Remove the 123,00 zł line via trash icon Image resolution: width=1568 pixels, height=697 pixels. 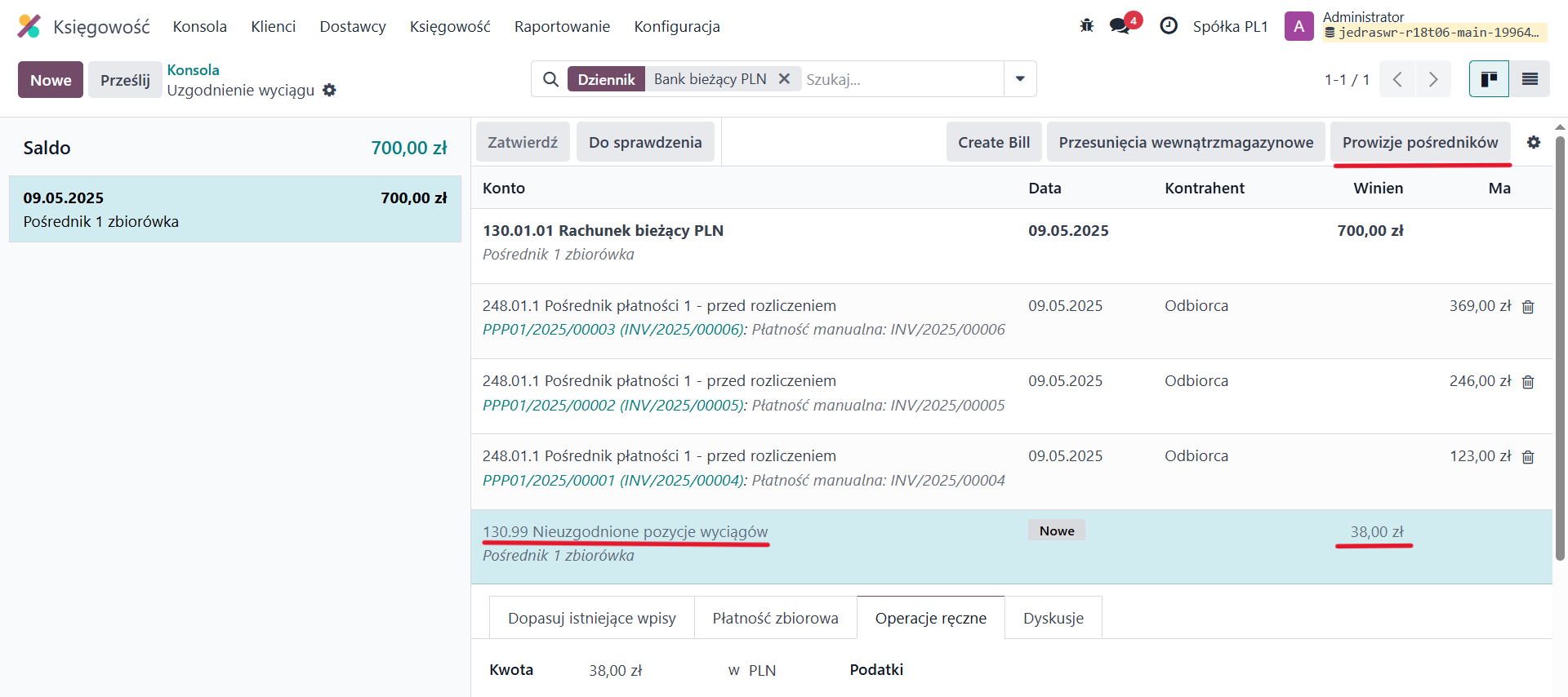[x=1528, y=457]
